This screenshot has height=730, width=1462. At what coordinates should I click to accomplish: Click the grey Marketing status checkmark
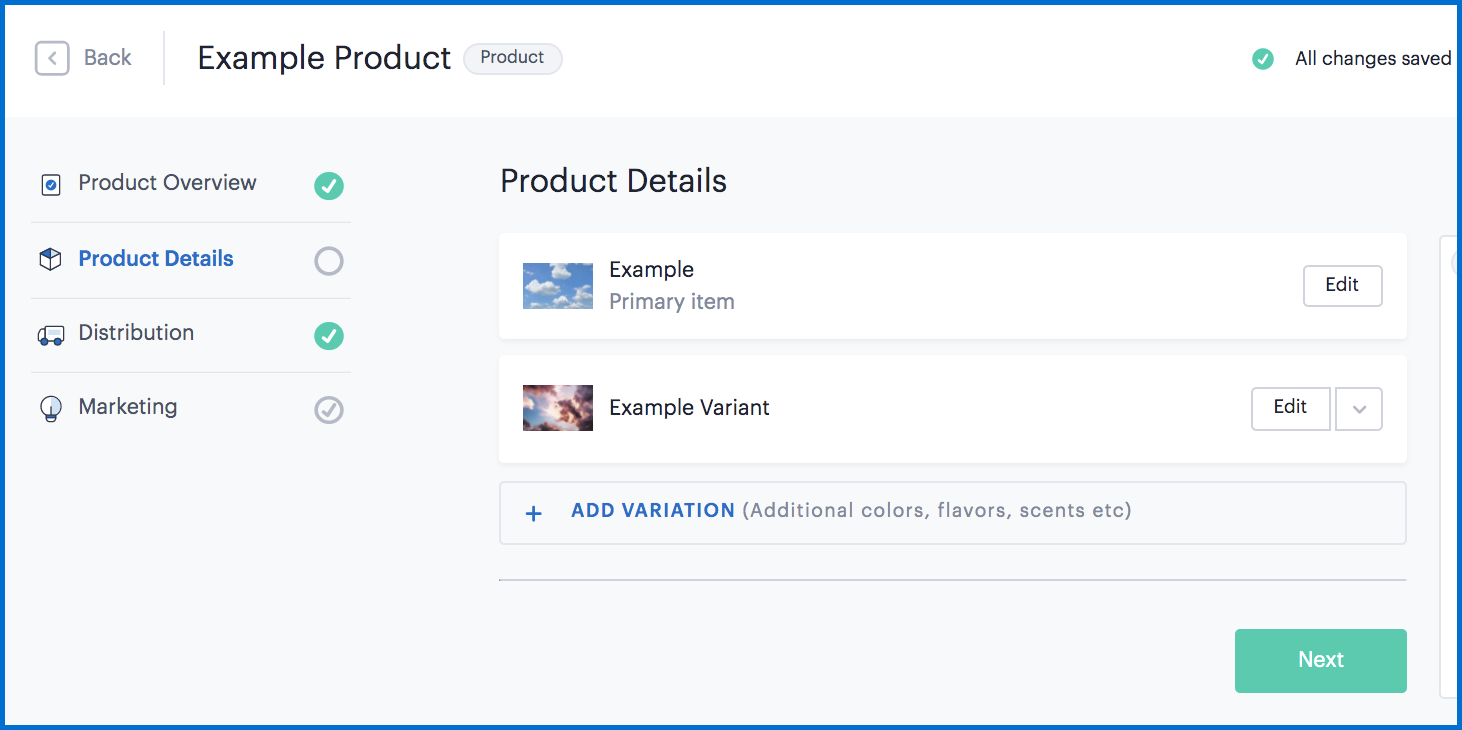pos(329,410)
